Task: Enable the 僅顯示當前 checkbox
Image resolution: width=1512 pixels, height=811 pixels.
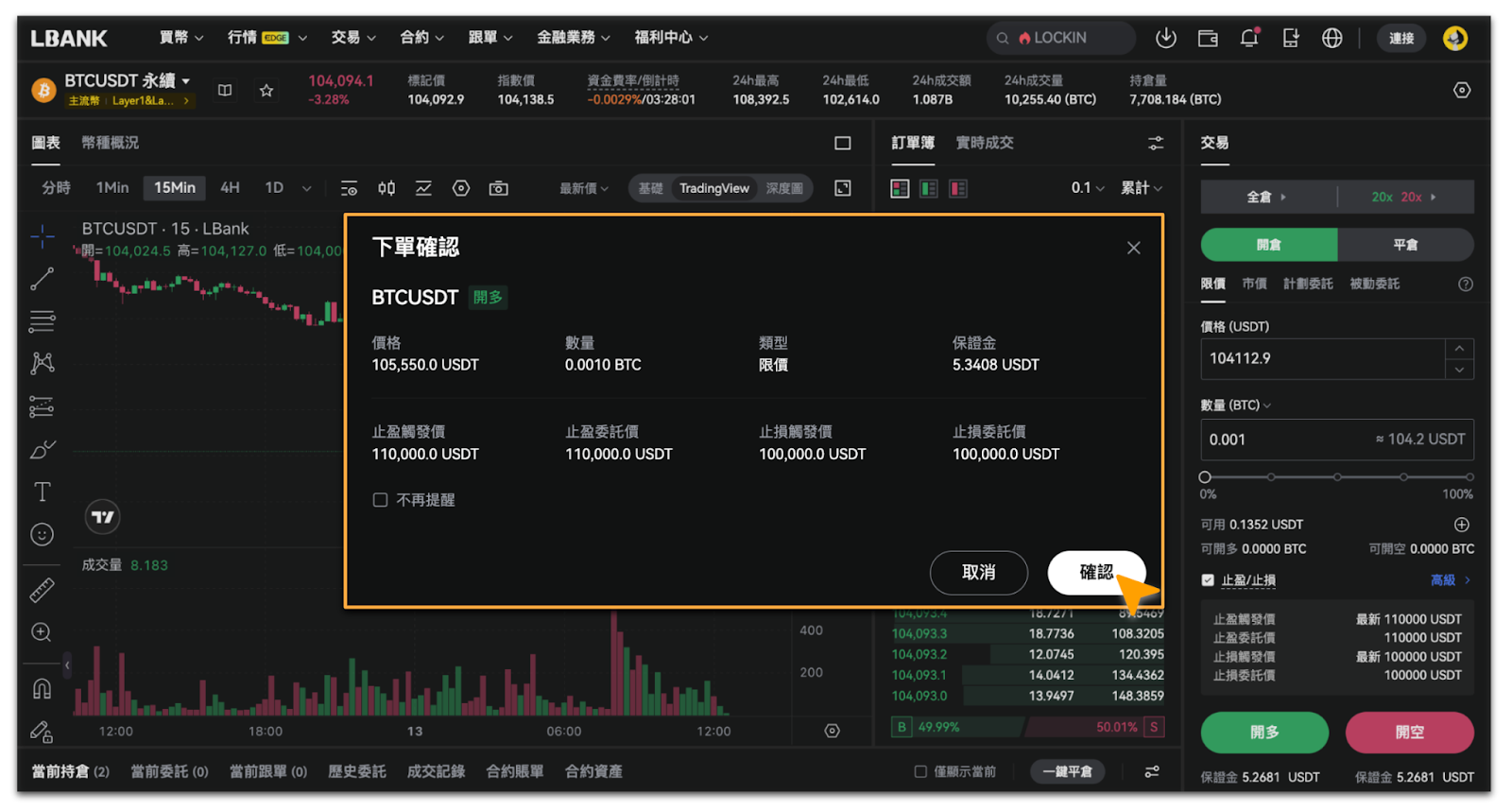Action: coord(920,771)
